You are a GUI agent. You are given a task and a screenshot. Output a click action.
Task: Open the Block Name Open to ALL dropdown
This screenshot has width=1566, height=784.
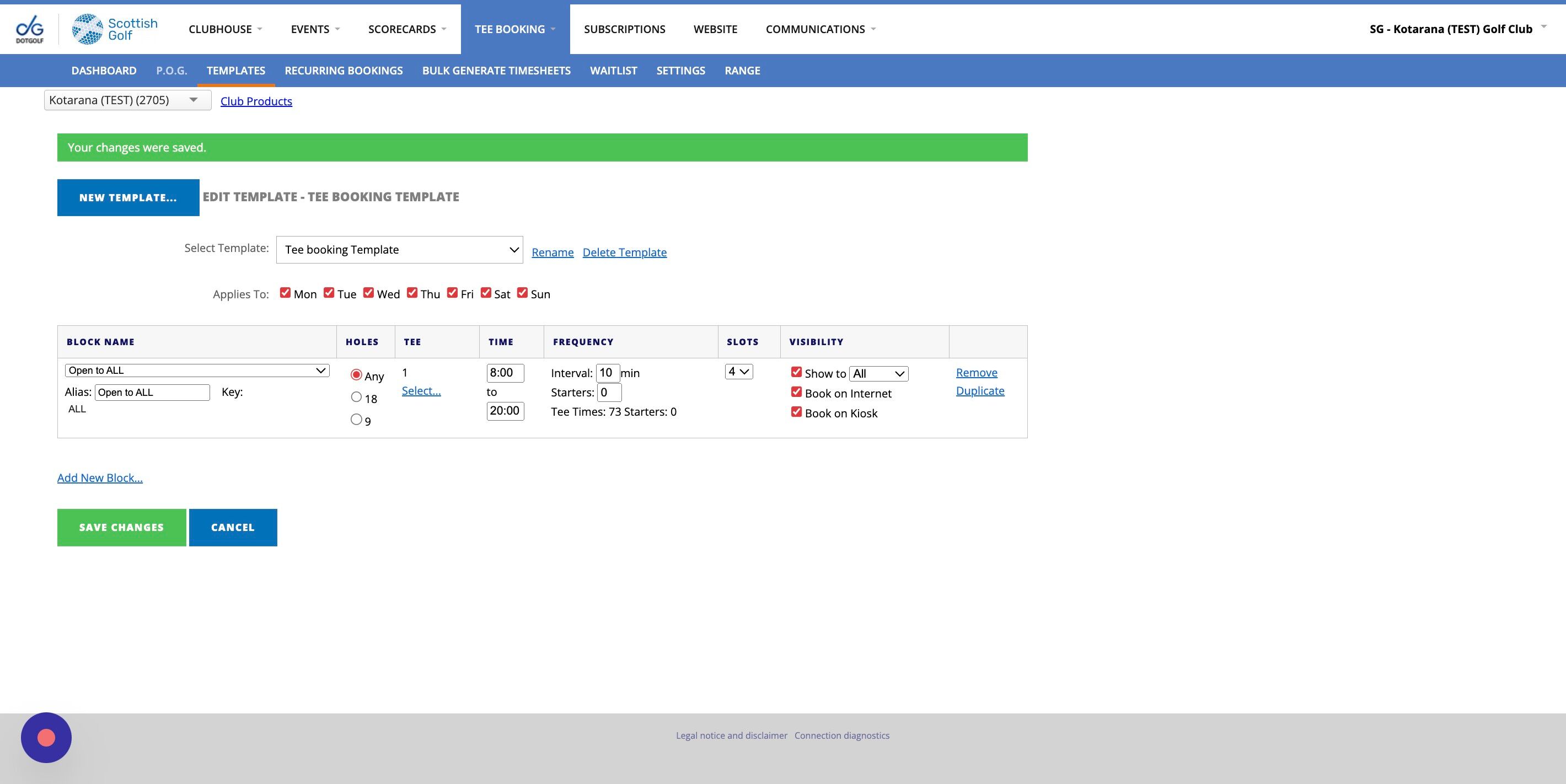(197, 370)
